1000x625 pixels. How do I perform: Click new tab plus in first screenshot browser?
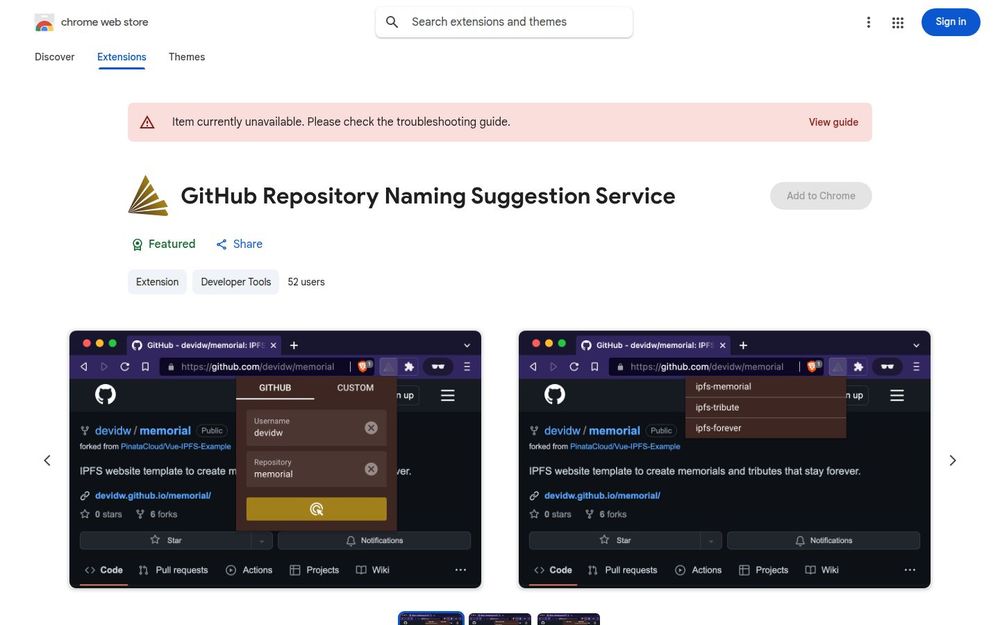tap(294, 346)
